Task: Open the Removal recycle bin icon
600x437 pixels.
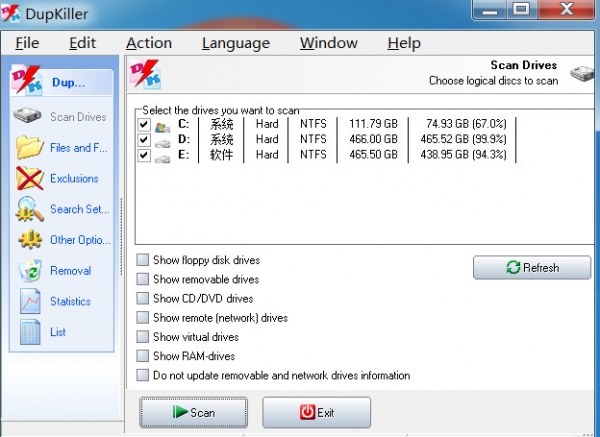Action: (x=29, y=271)
